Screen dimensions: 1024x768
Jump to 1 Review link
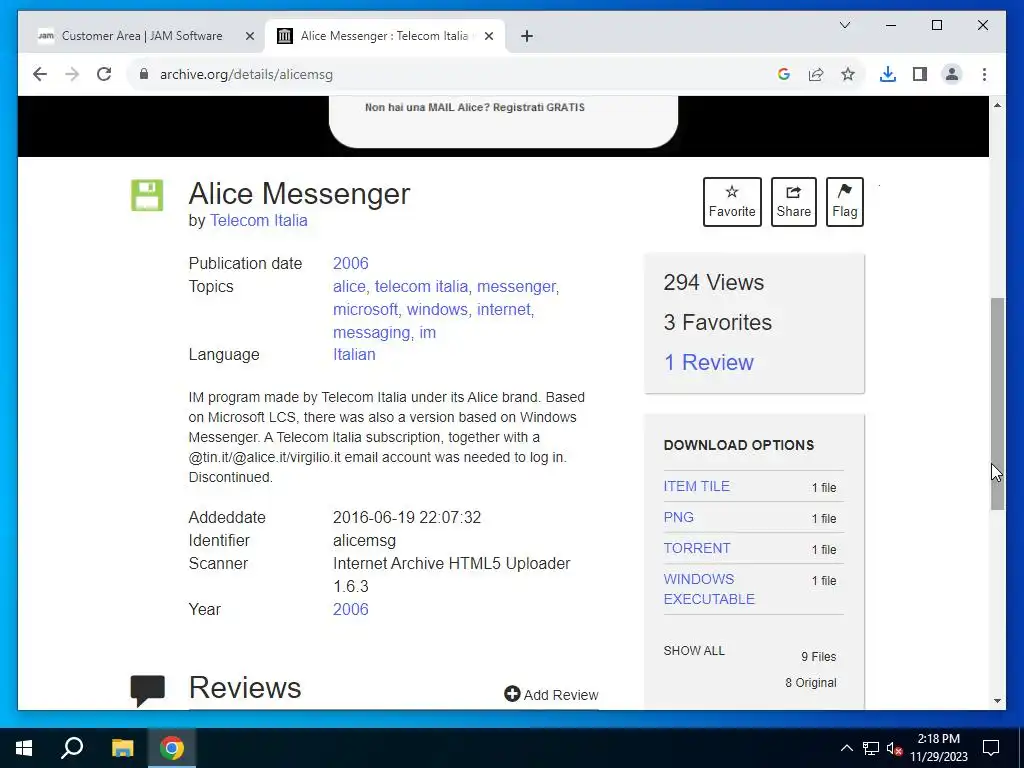[709, 362]
